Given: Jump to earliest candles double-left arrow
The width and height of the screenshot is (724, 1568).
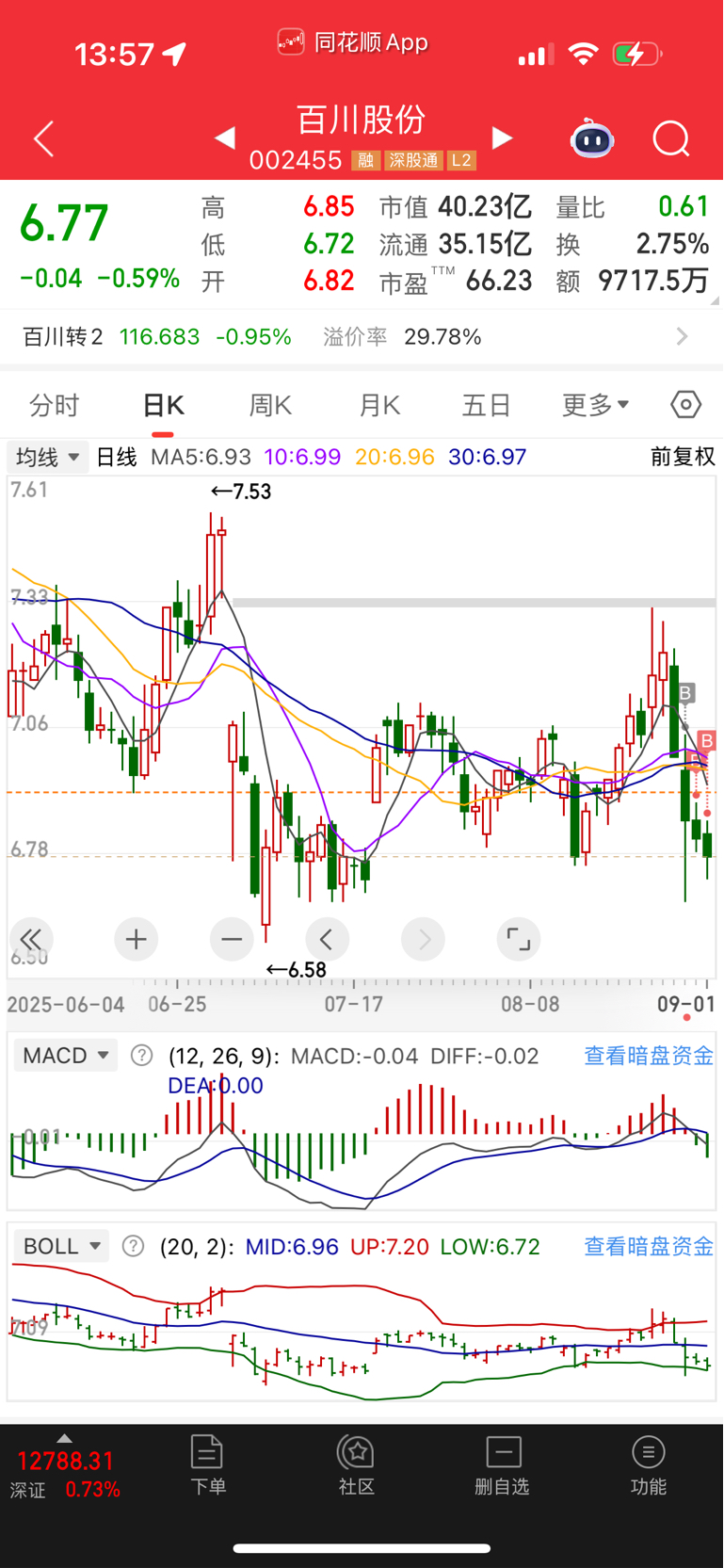Looking at the screenshot, I should coord(31,939).
